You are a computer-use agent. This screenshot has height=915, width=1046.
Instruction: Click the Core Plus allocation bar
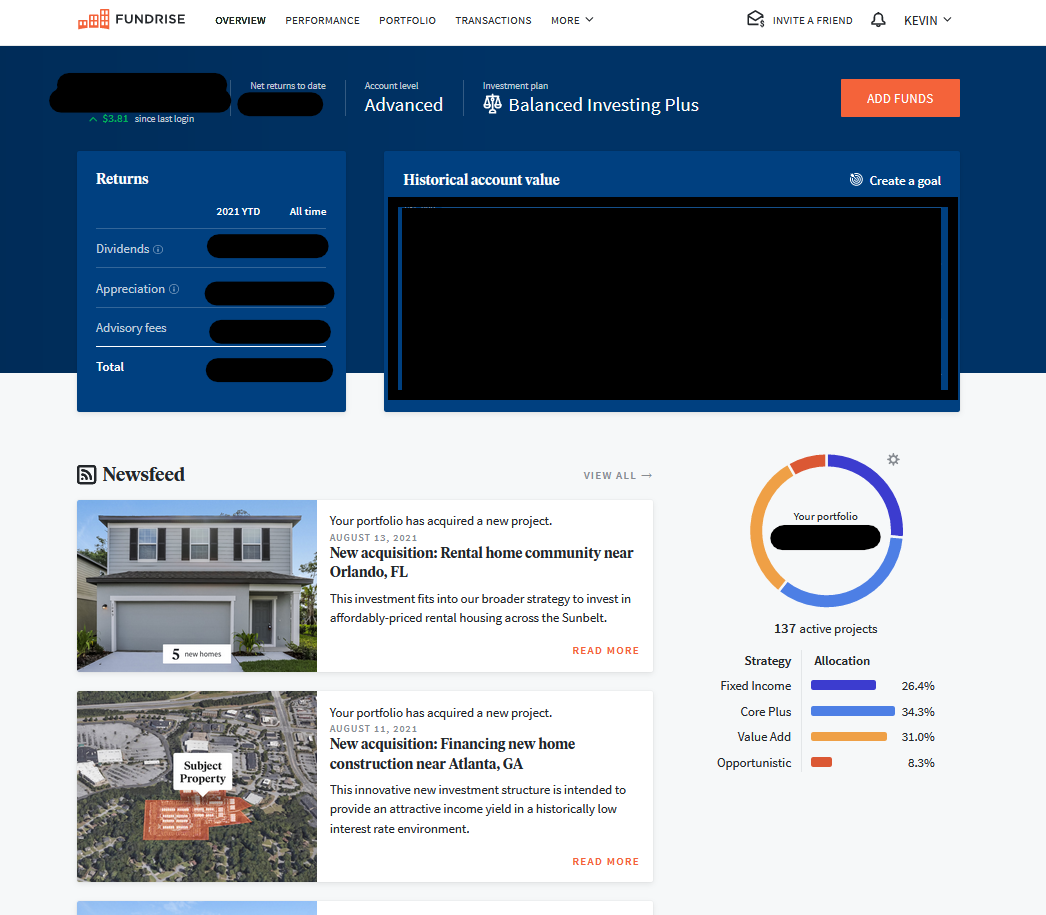[852, 712]
